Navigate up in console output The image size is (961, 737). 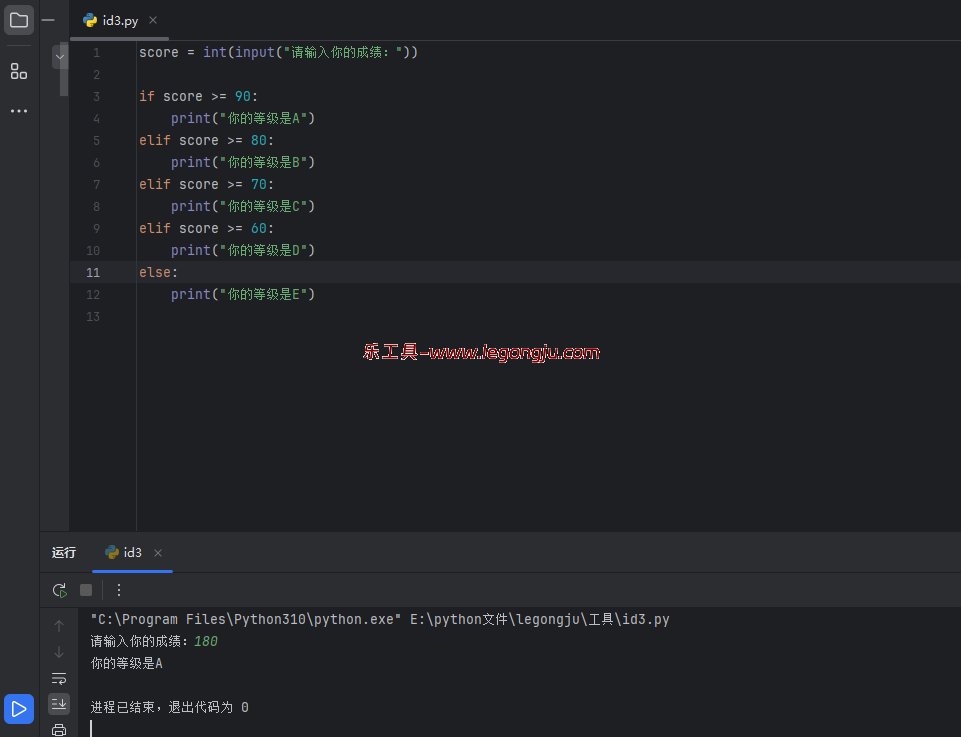click(59, 625)
